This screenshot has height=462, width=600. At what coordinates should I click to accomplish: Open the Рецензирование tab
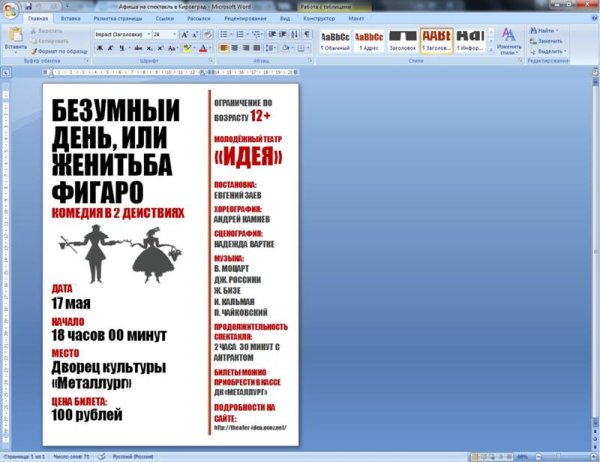[246, 18]
